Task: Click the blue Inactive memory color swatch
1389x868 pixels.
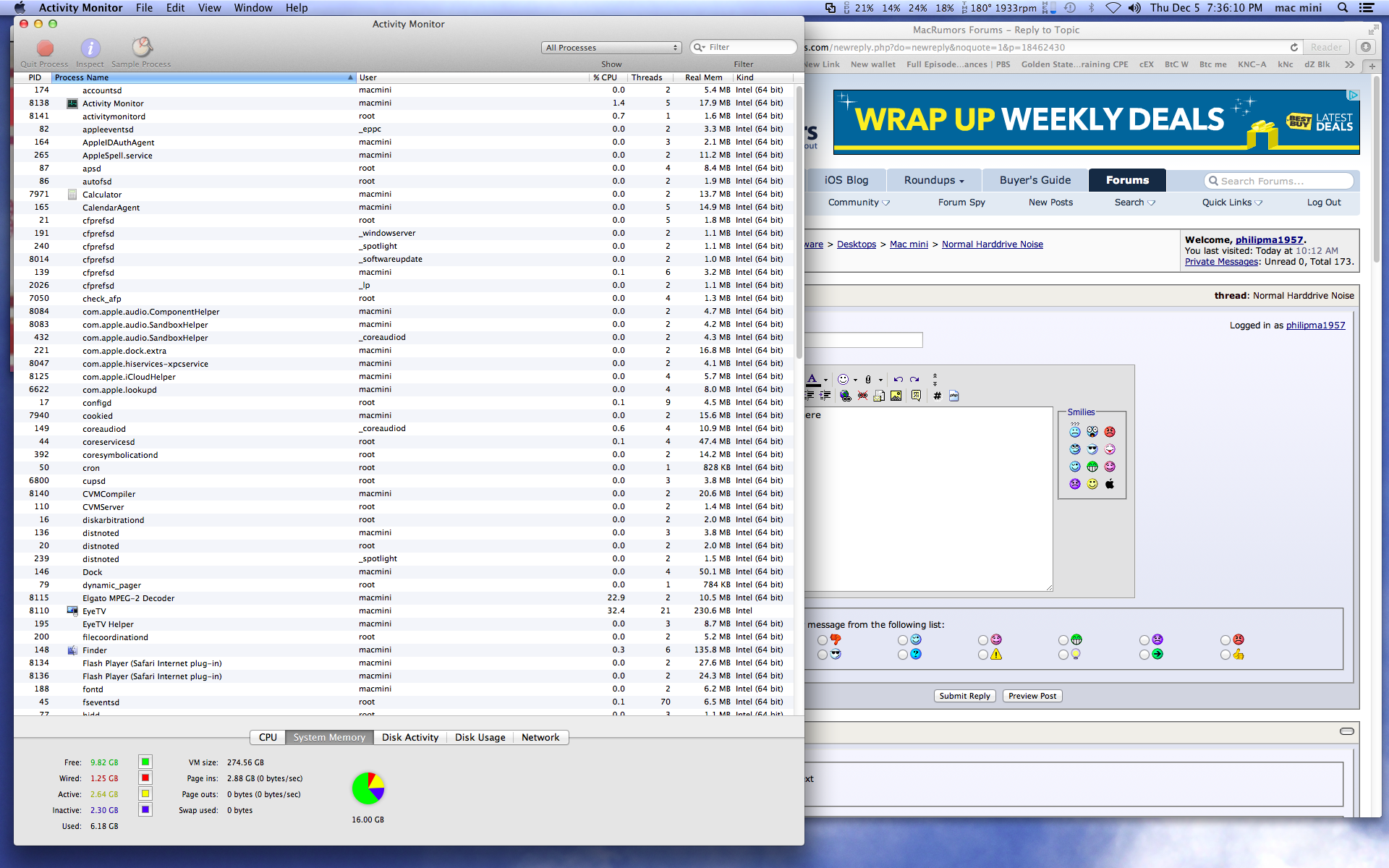Action: coord(145,809)
